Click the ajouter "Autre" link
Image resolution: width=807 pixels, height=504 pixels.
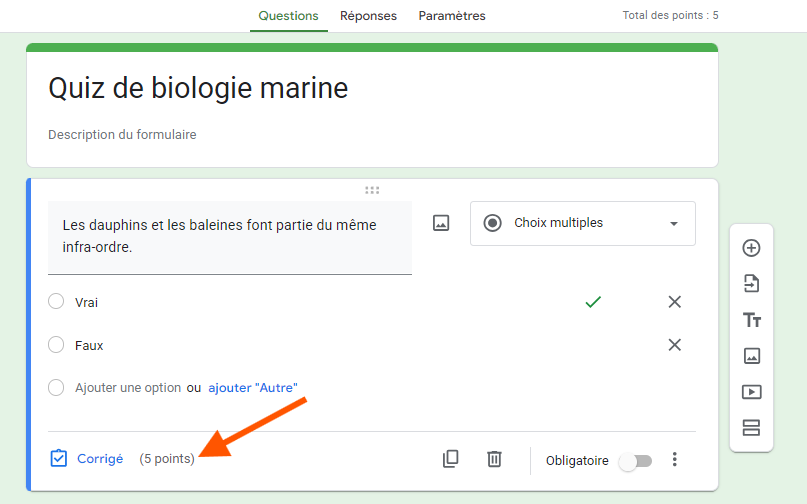[253, 388]
